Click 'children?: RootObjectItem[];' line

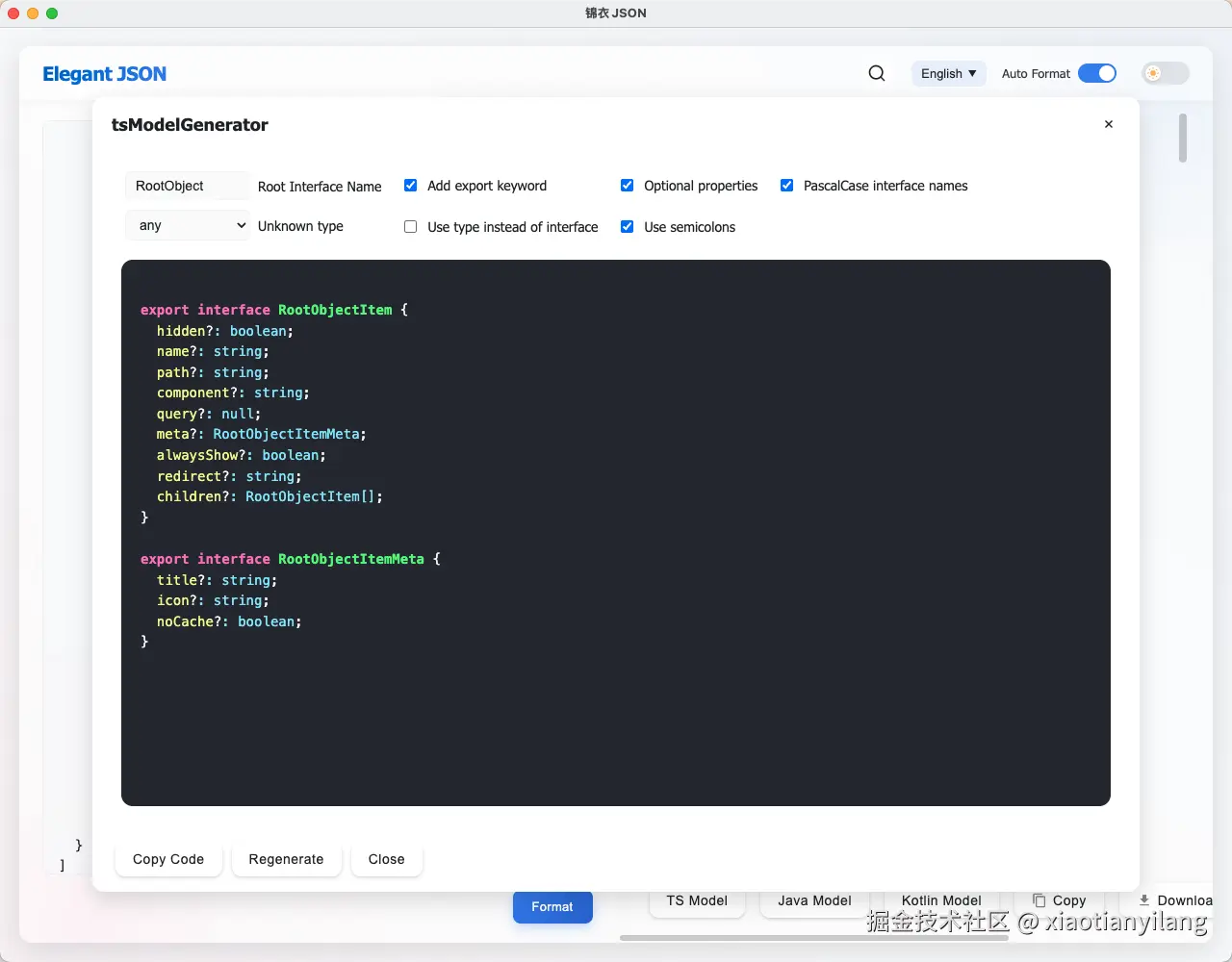(x=269, y=496)
